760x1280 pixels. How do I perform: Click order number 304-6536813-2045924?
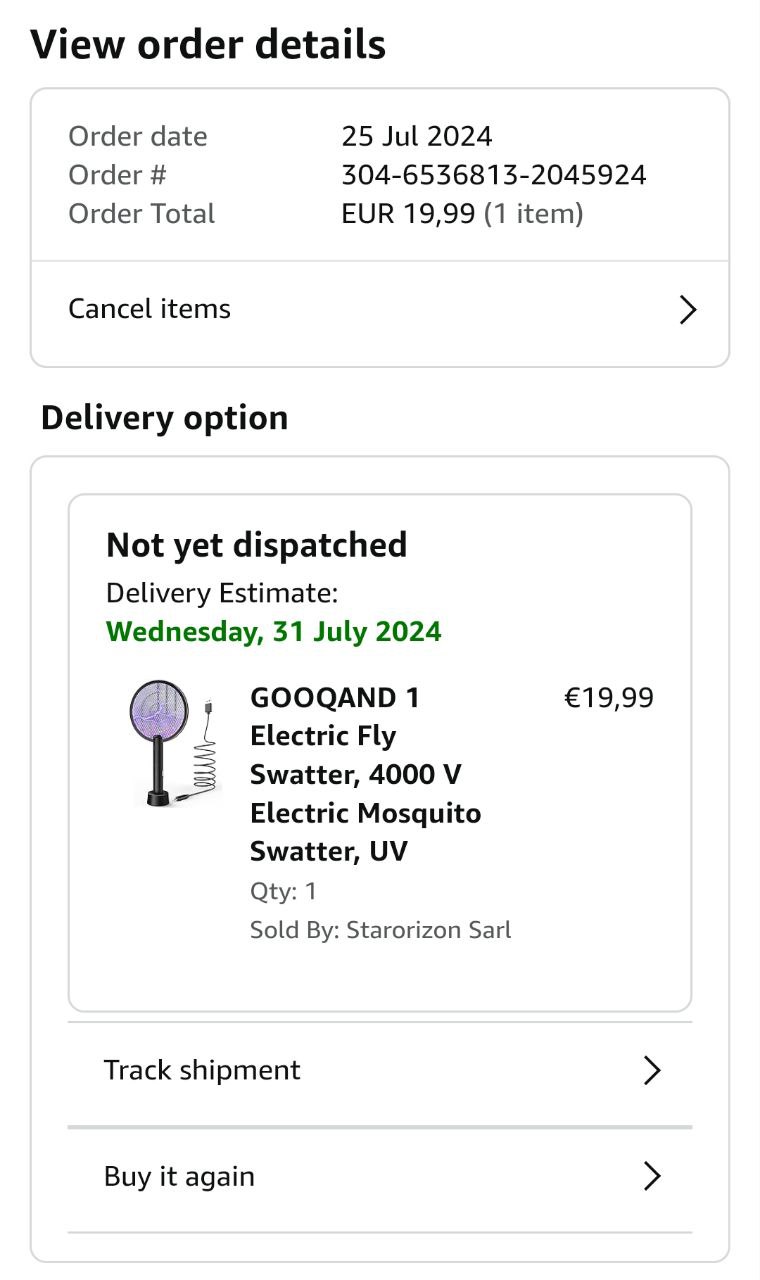494,175
